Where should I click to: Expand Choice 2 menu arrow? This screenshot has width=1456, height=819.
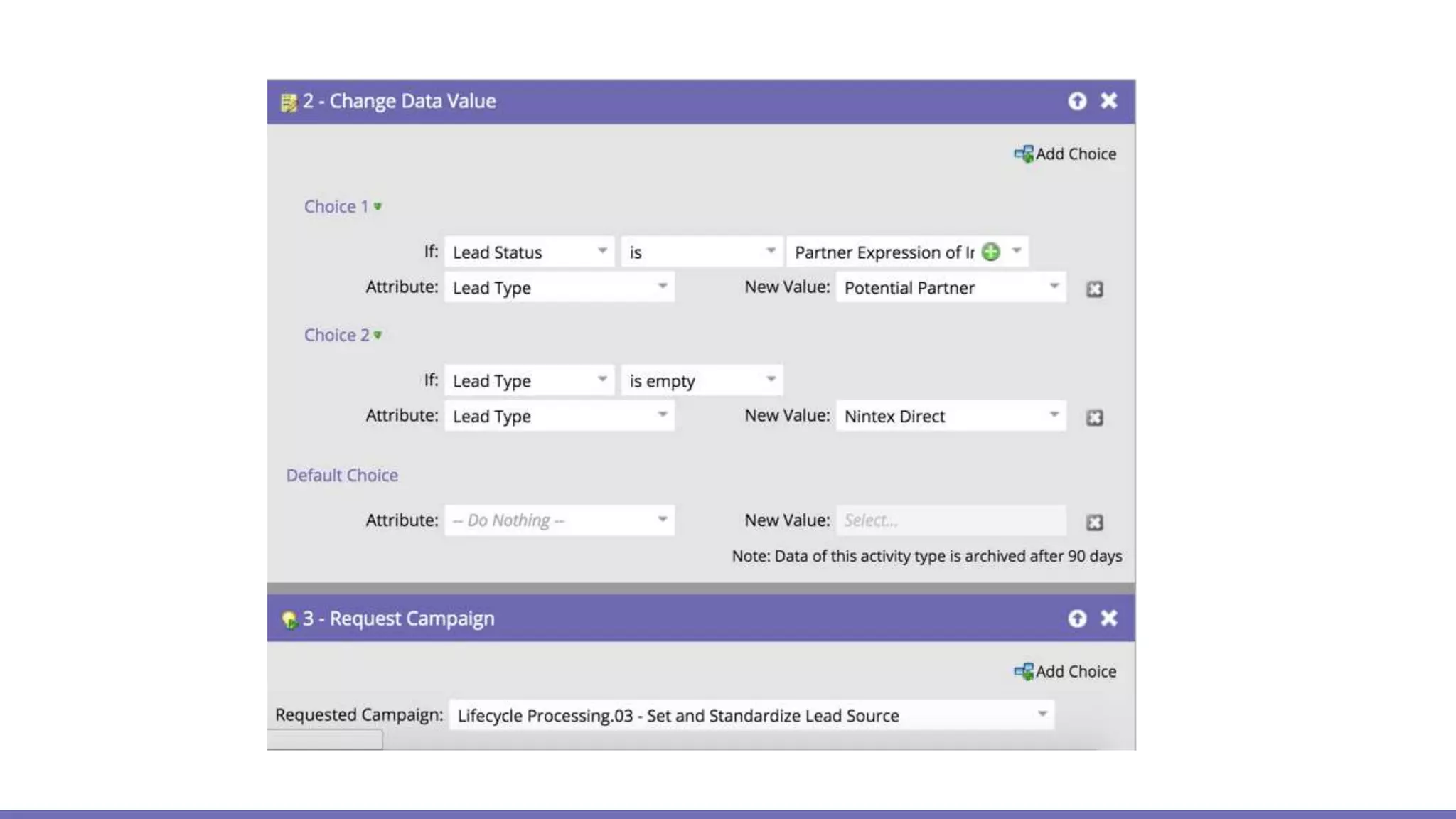[x=378, y=335]
